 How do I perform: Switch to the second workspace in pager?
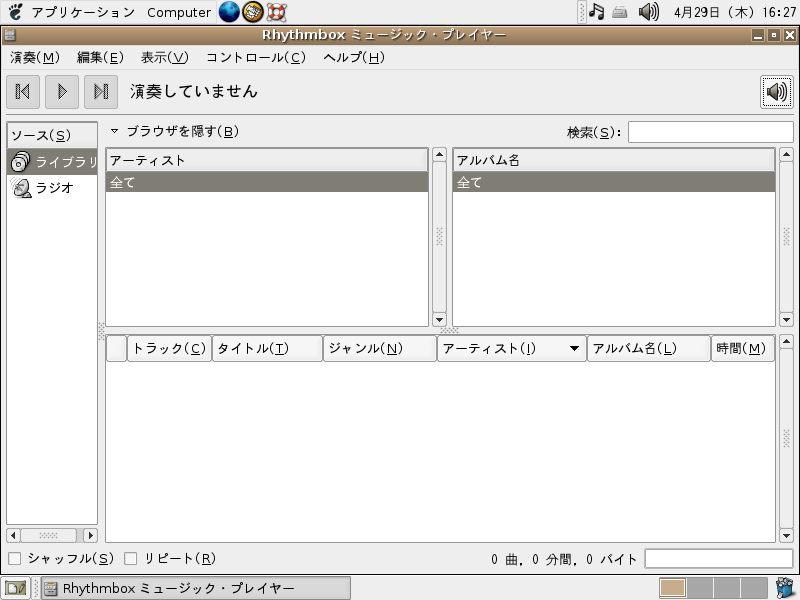pos(700,588)
